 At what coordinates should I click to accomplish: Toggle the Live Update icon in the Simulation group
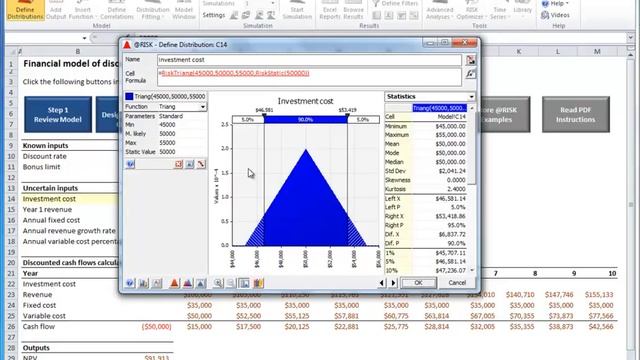(x=271, y=16)
